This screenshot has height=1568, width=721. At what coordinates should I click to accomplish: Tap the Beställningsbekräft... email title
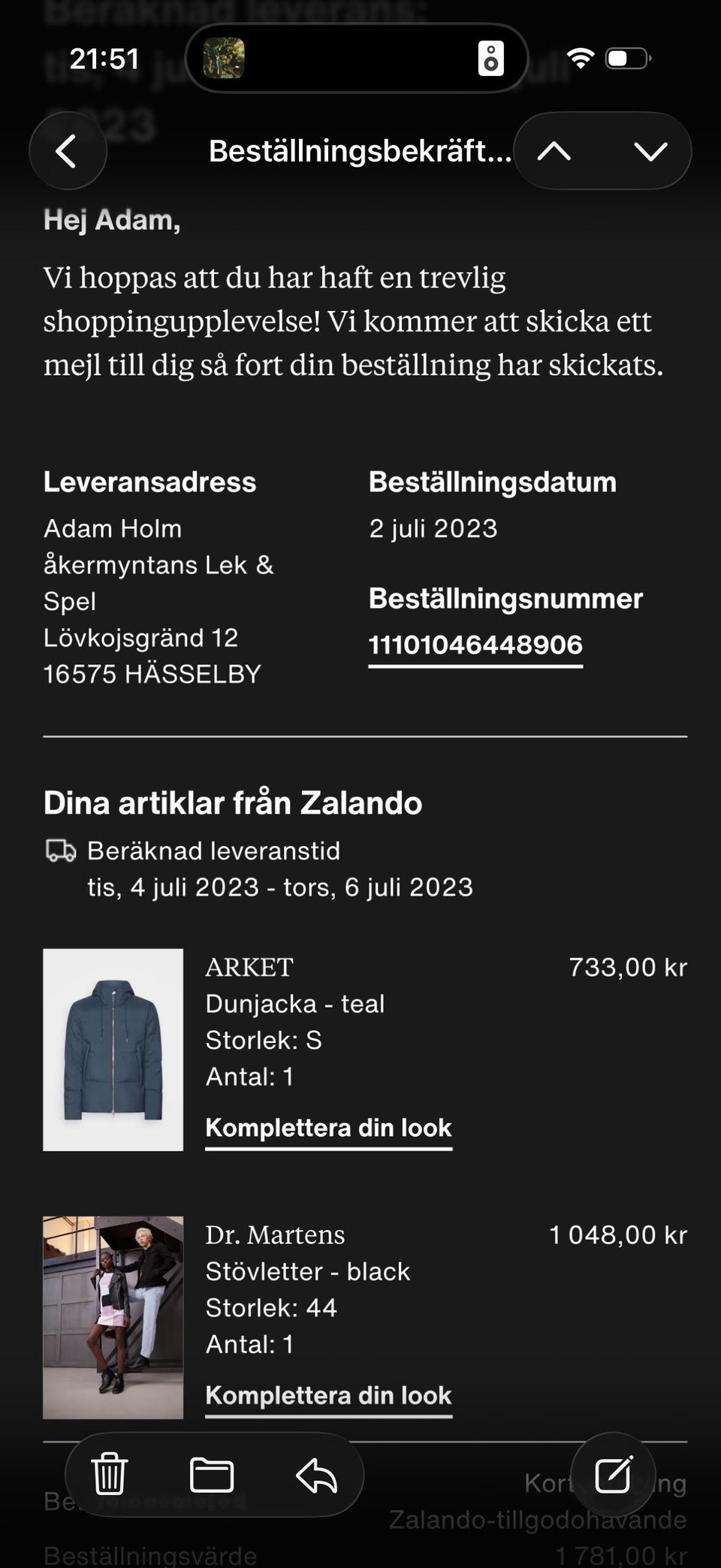pyautogui.click(x=360, y=151)
